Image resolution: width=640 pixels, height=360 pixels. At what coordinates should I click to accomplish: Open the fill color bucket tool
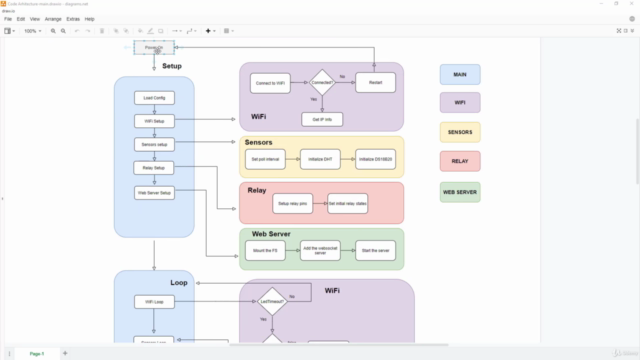[x=140, y=31]
